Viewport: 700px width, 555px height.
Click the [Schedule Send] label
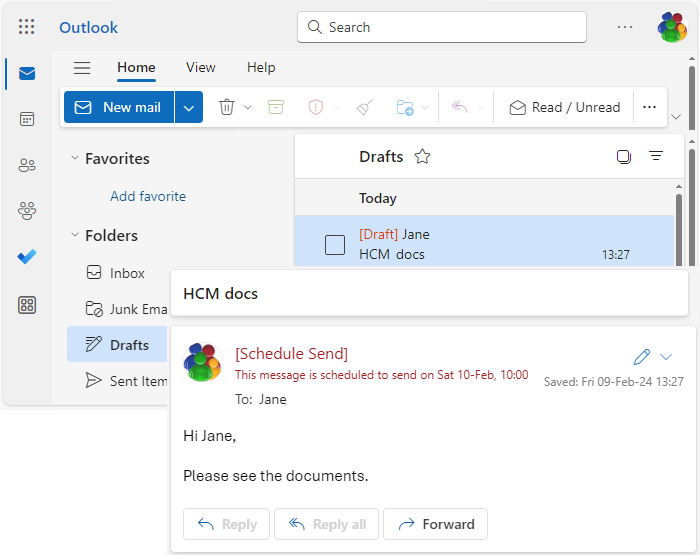click(x=292, y=354)
